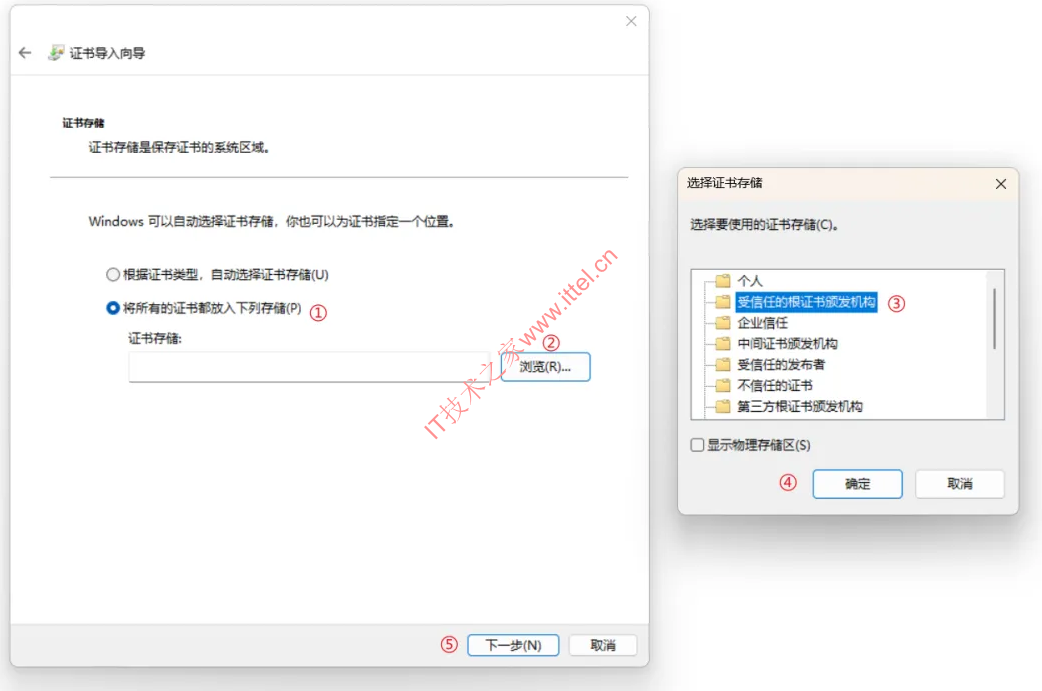The width and height of the screenshot is (1042, 691).
Task: Select the 企业信任 store entry
Action: (x=762, y=323)
